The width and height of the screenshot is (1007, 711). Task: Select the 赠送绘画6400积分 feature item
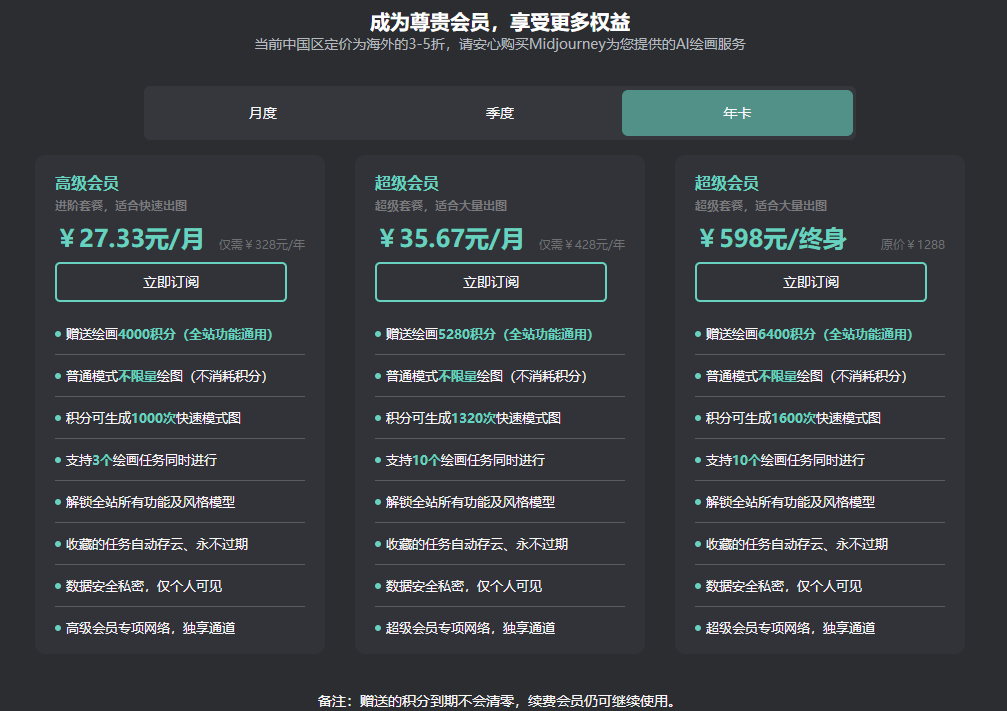[x=809, y=334]
